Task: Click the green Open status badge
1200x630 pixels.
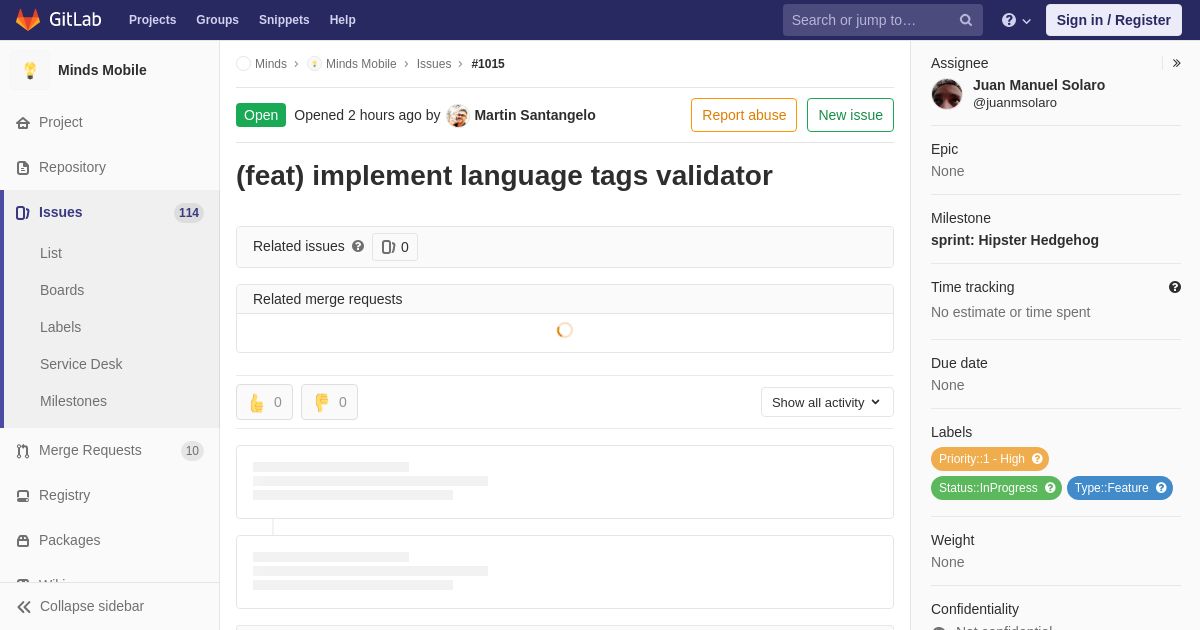Action: [x=261, y=115]
